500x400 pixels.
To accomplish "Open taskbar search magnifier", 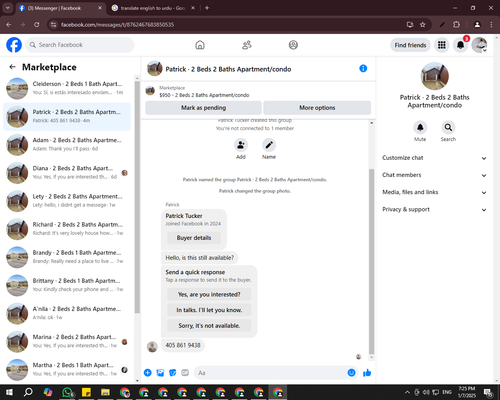I will (28, 392).
